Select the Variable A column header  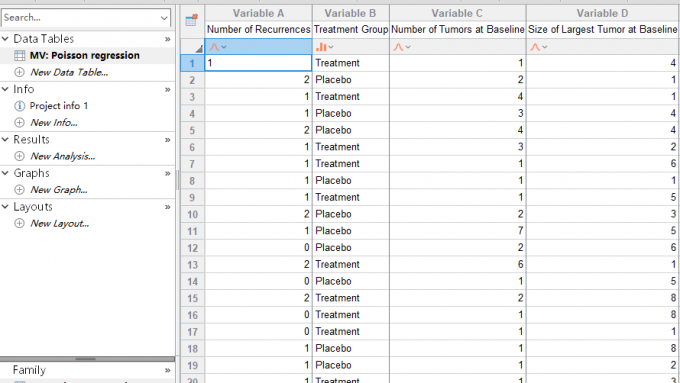coord(258,13)
